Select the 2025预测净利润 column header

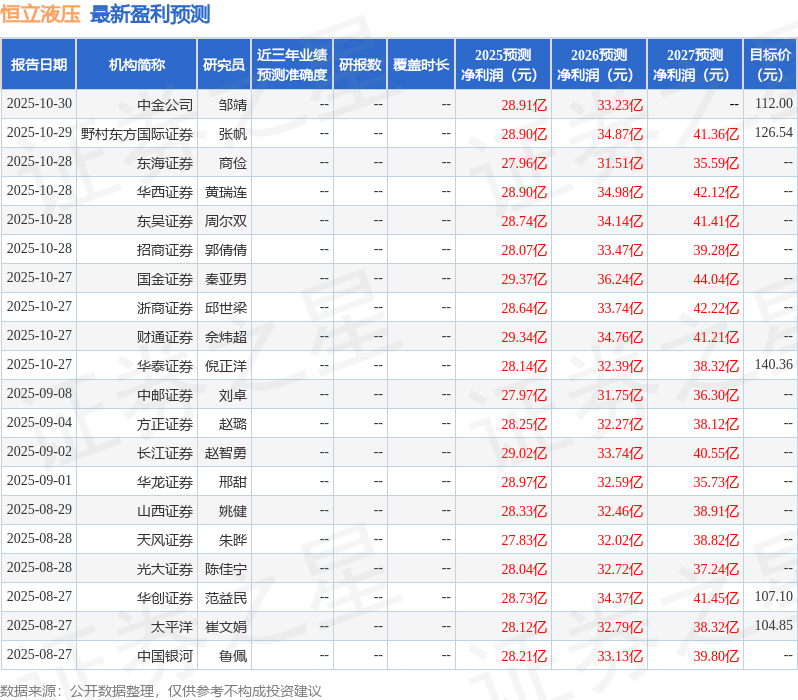coord(503,65)
